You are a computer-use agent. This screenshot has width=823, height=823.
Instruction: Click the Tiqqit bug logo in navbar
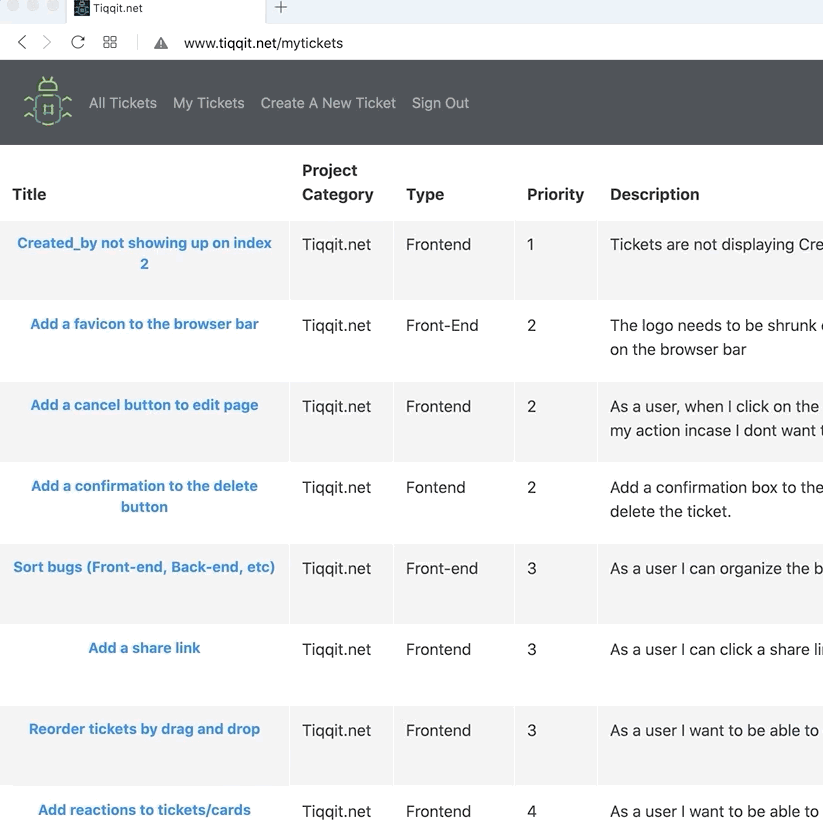[x=48, y=101]
